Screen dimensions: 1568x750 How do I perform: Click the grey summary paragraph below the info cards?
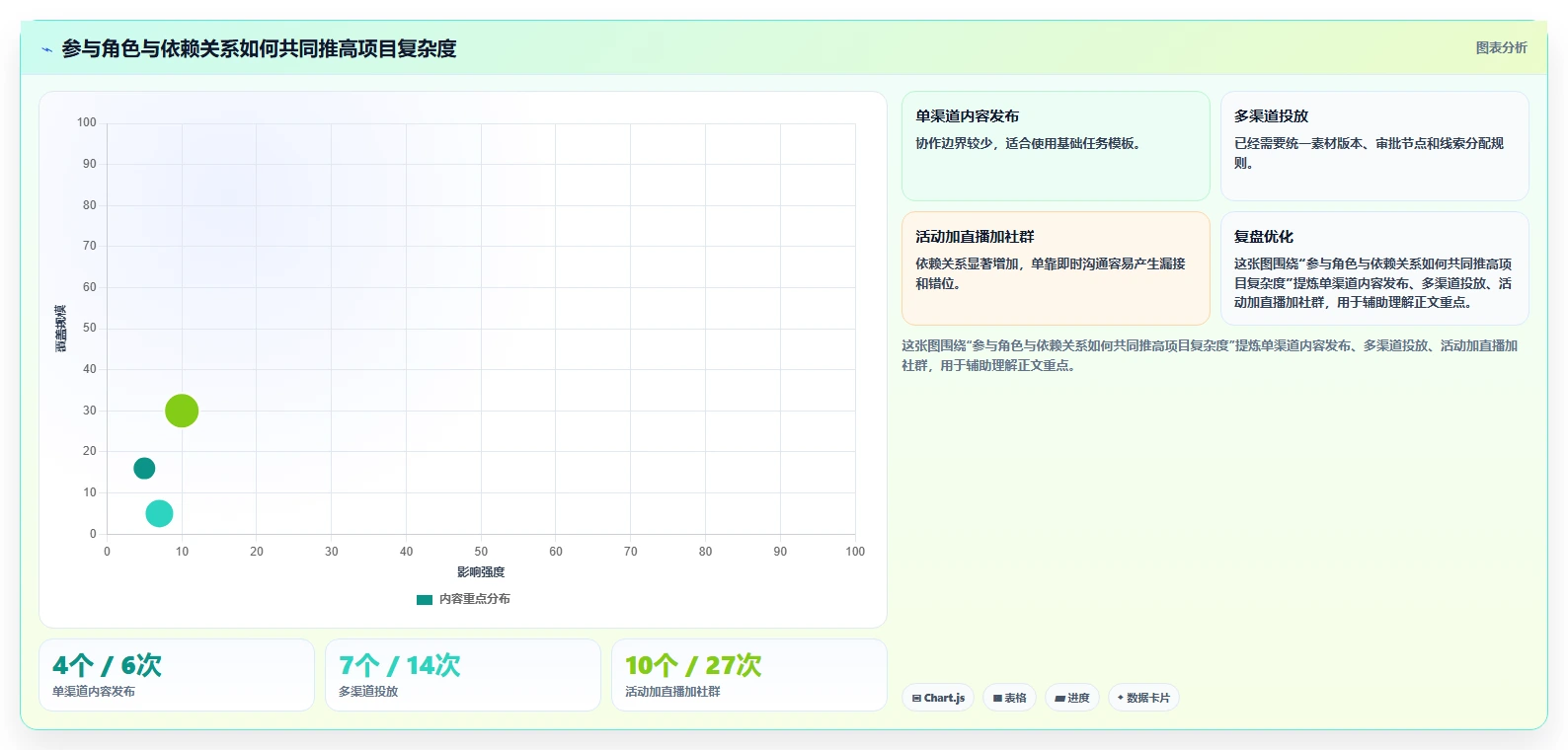click(x=1210, y=355)
